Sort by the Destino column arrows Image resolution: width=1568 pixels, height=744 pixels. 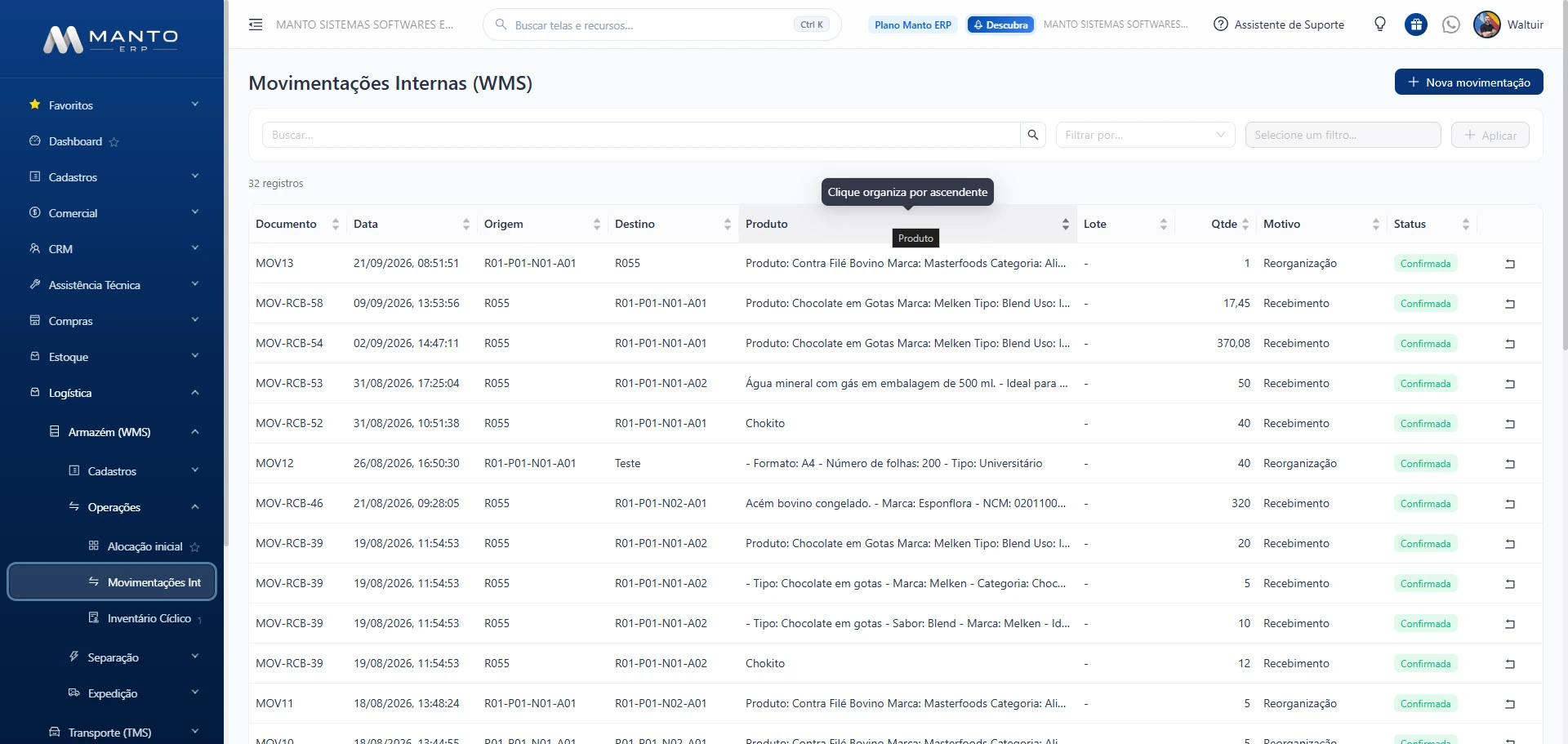click(728, 224)
